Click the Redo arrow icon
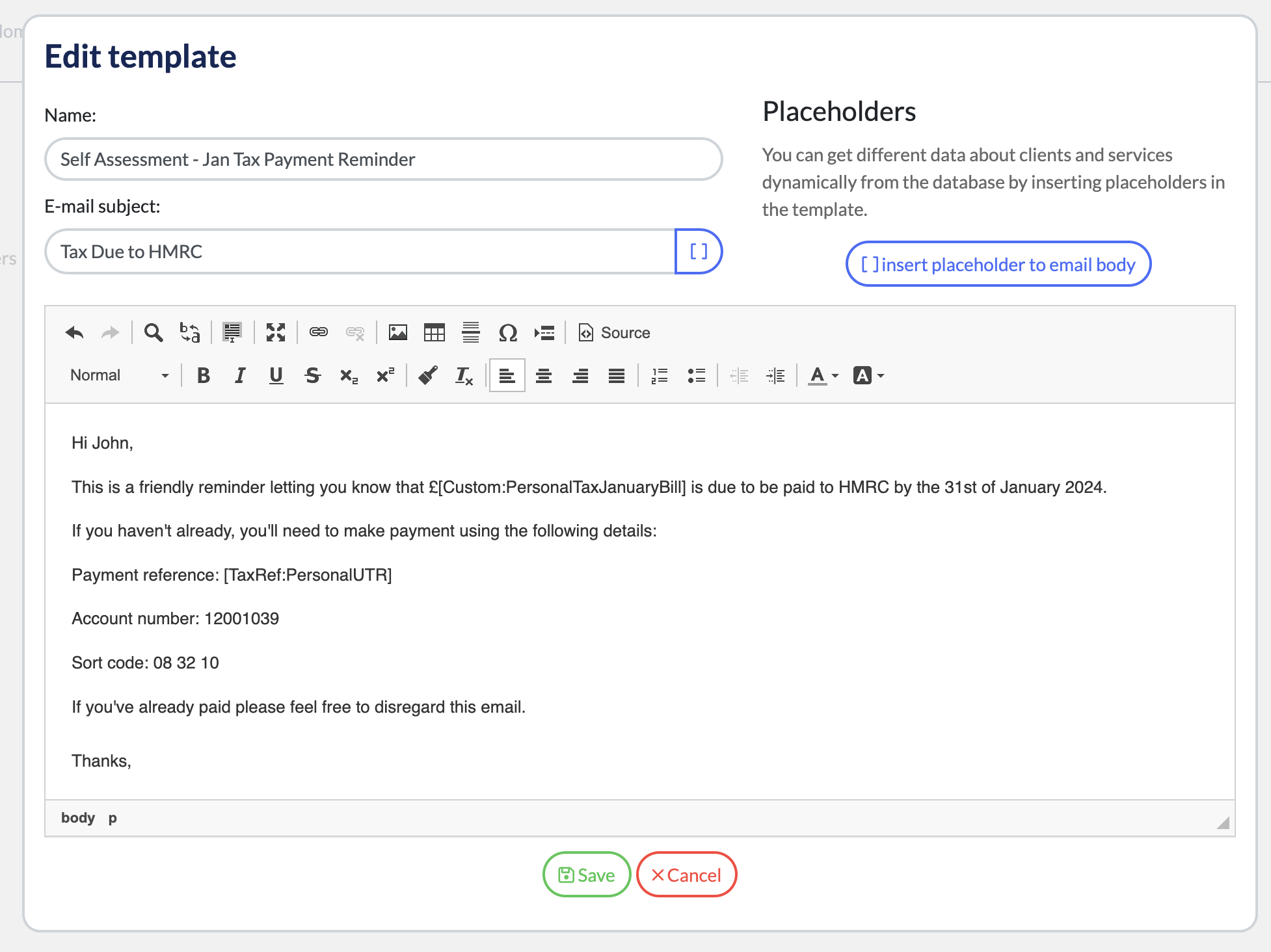Viewport: 1271px width, 952px height. click(x=111, y=333)
